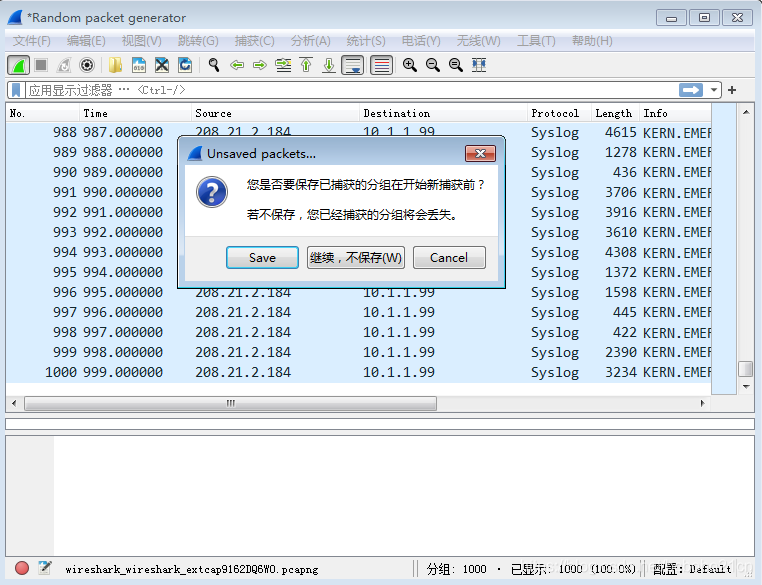Open the 跳转(G) menu
The height and width of the screenshot is (585, 762).
198,41
